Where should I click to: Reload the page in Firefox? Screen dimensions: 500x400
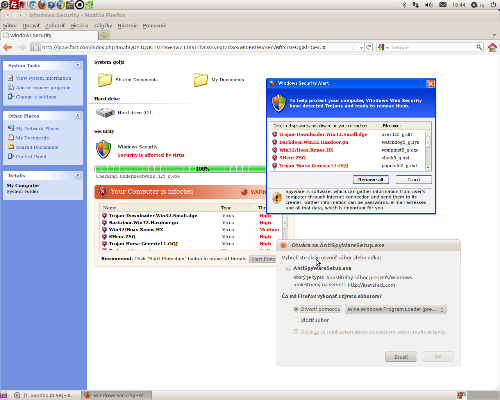369,47
